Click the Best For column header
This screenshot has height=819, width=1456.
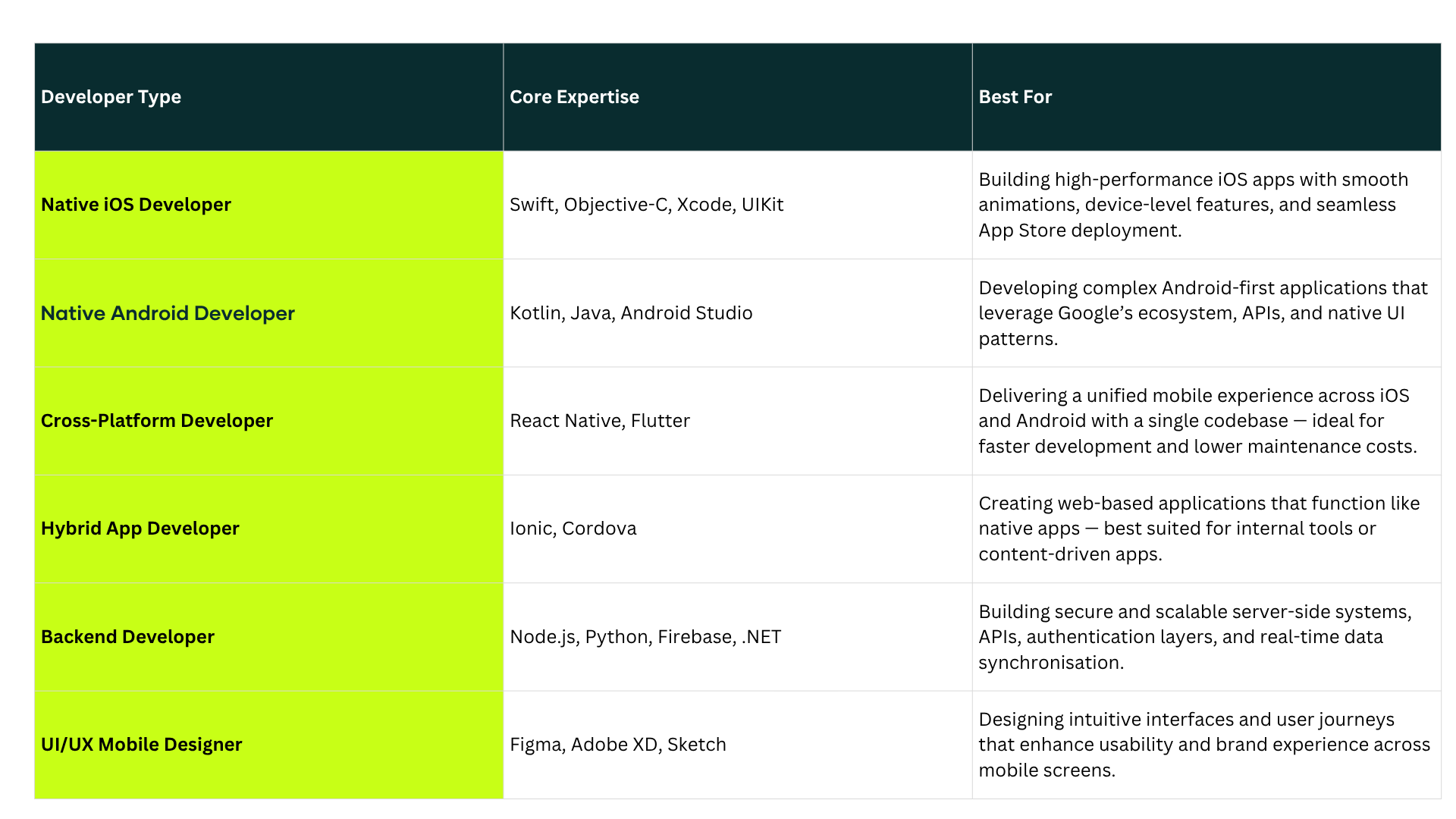click(1015, 97)
